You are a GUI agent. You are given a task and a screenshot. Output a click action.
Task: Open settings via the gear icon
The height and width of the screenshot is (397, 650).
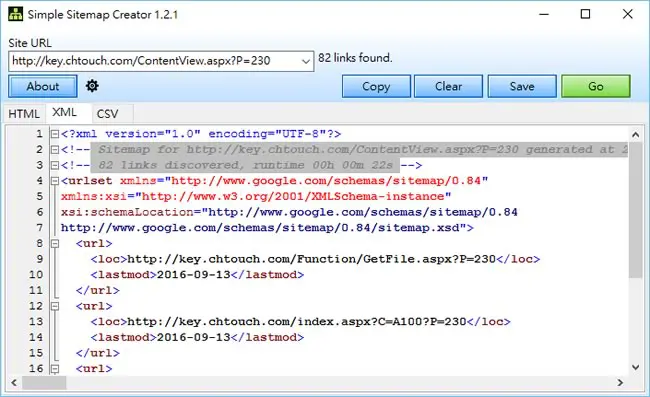point(92,86)
